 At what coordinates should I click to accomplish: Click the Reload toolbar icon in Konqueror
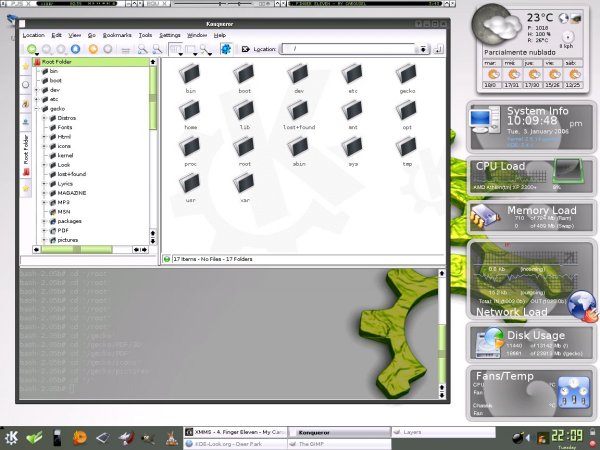tap(93, 48)
